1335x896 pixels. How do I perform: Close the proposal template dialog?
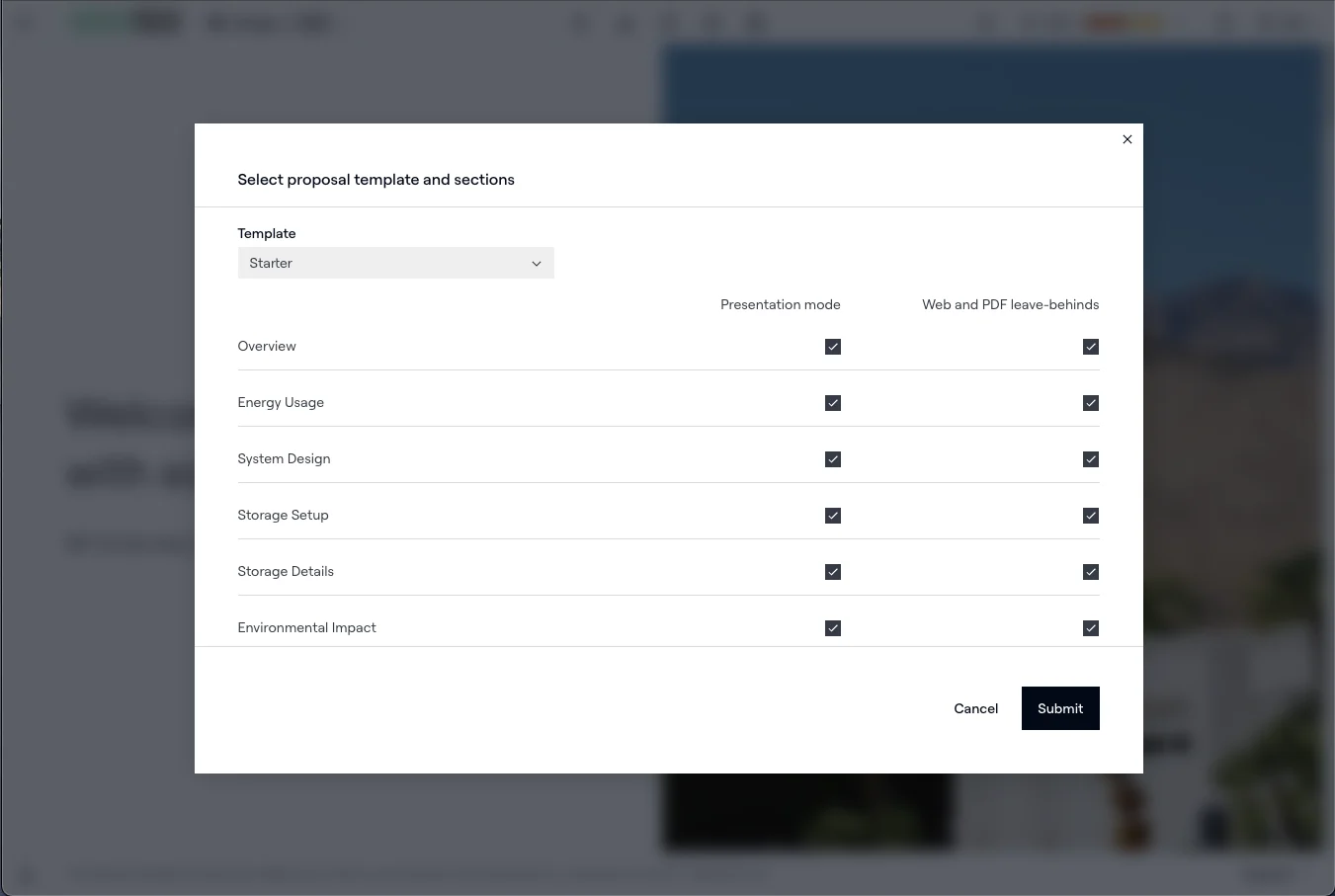(1127, 139)
